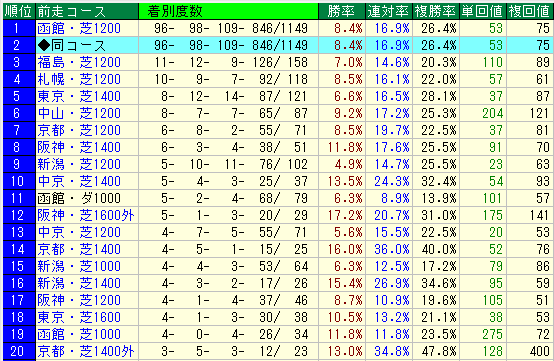554x361 pixels.
Task: Select rank cell 20
Action: coord(19,351)
